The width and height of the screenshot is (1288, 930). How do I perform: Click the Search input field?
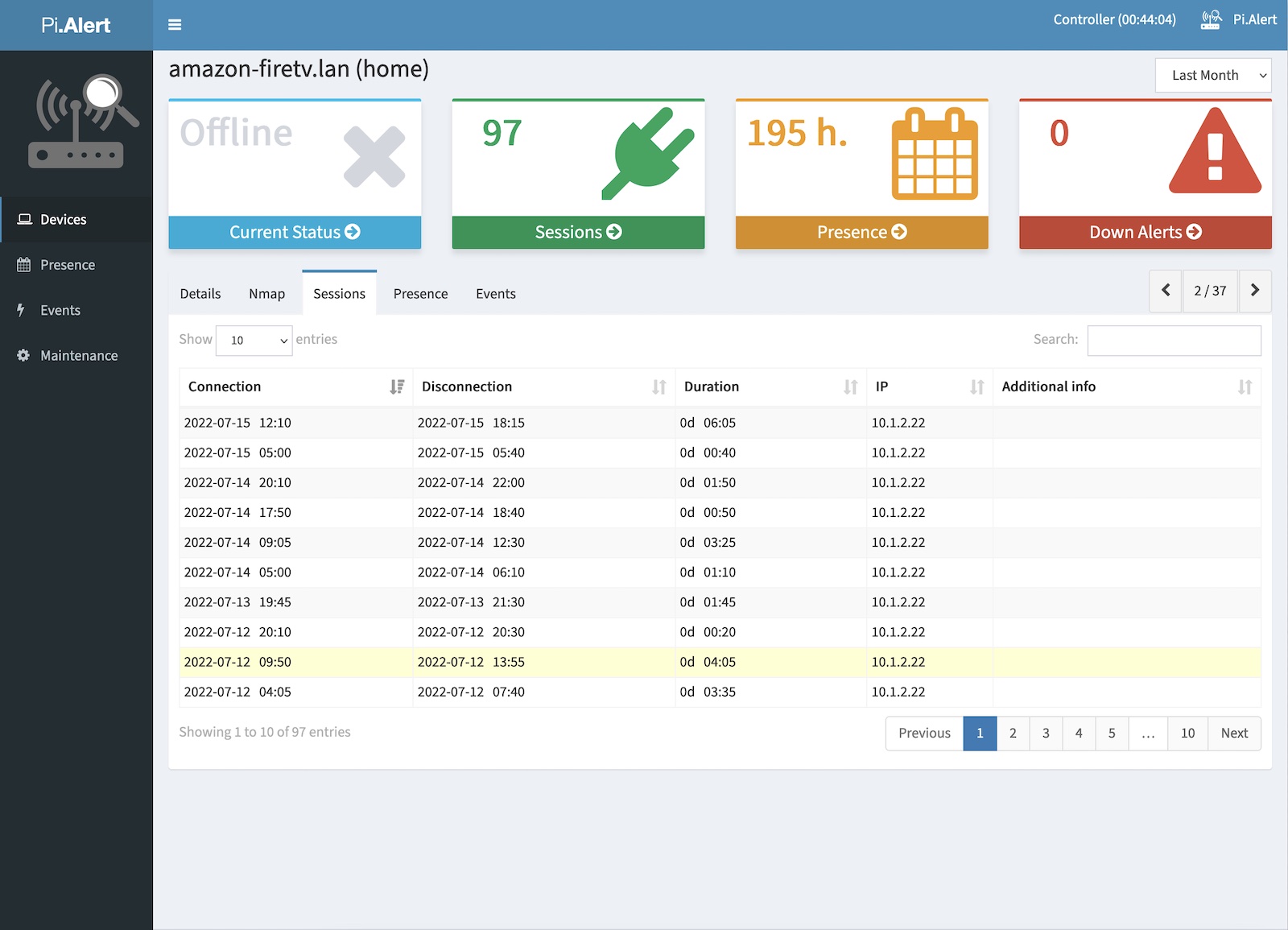(x=1173, y=341)
